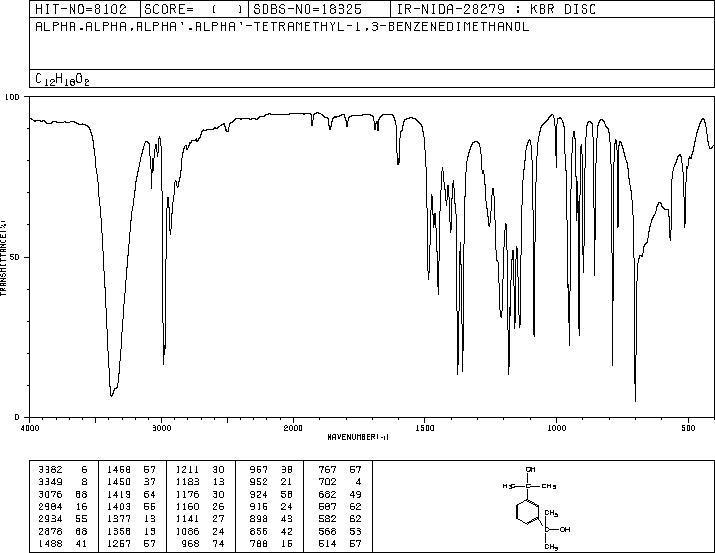Click peak table entry 1176
This screenshot has height=553, width=715.
(x=187, y=494)
